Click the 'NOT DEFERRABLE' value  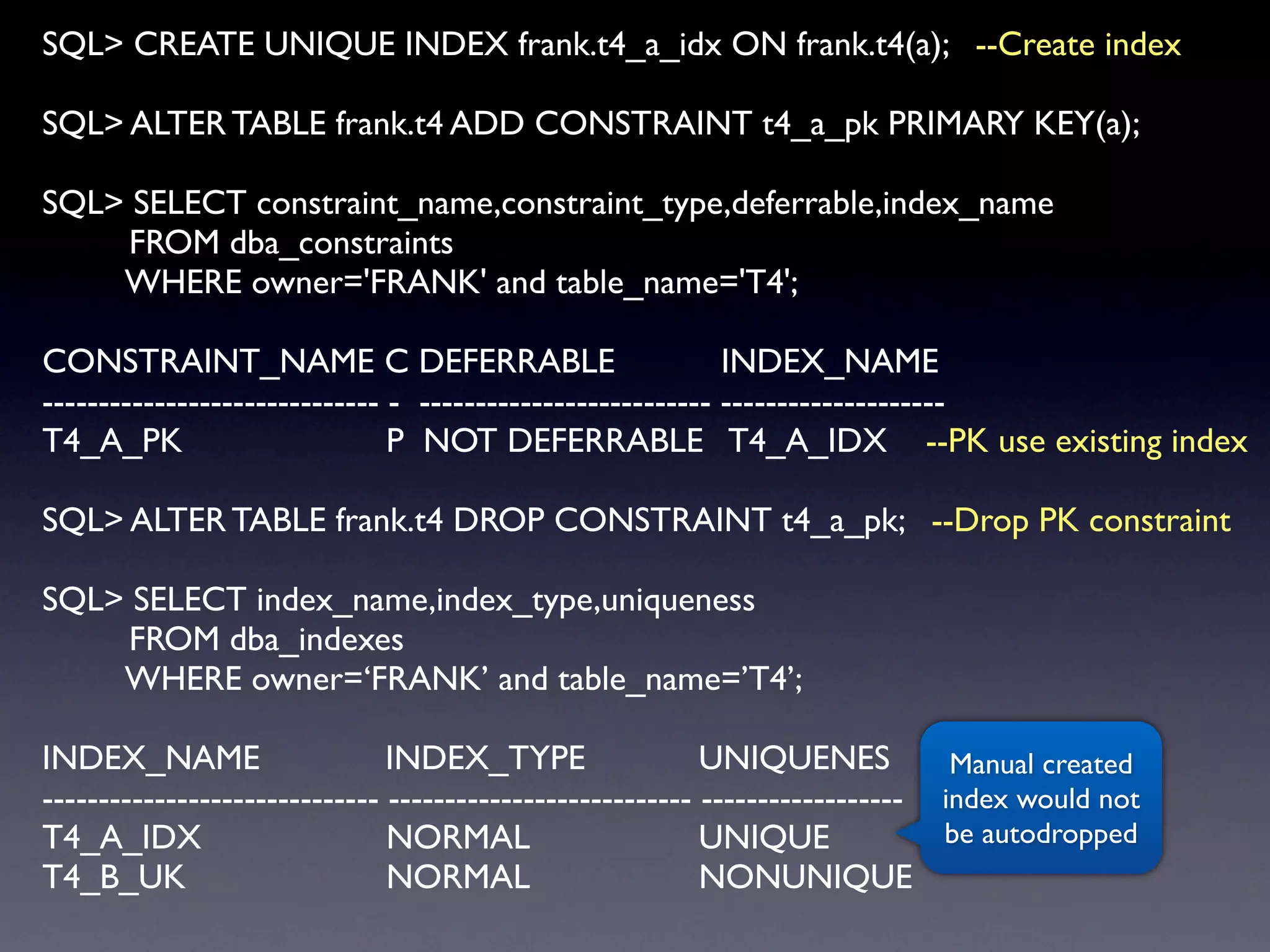tap(563, 441)
